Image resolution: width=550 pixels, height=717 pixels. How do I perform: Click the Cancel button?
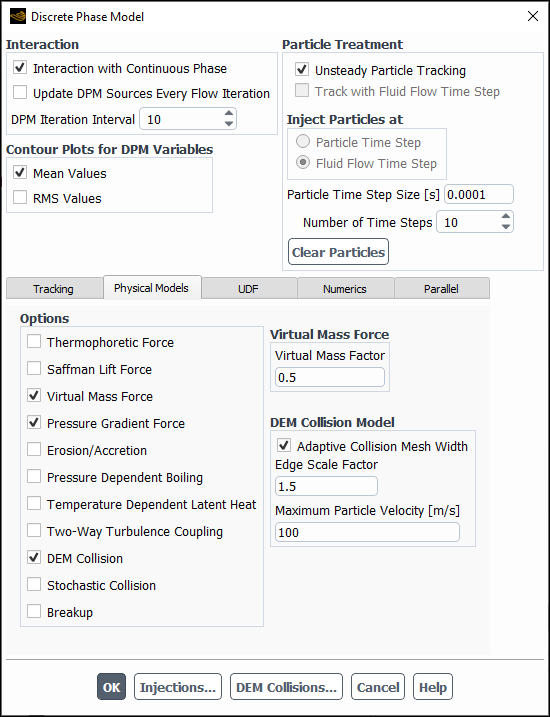point(378,687)
